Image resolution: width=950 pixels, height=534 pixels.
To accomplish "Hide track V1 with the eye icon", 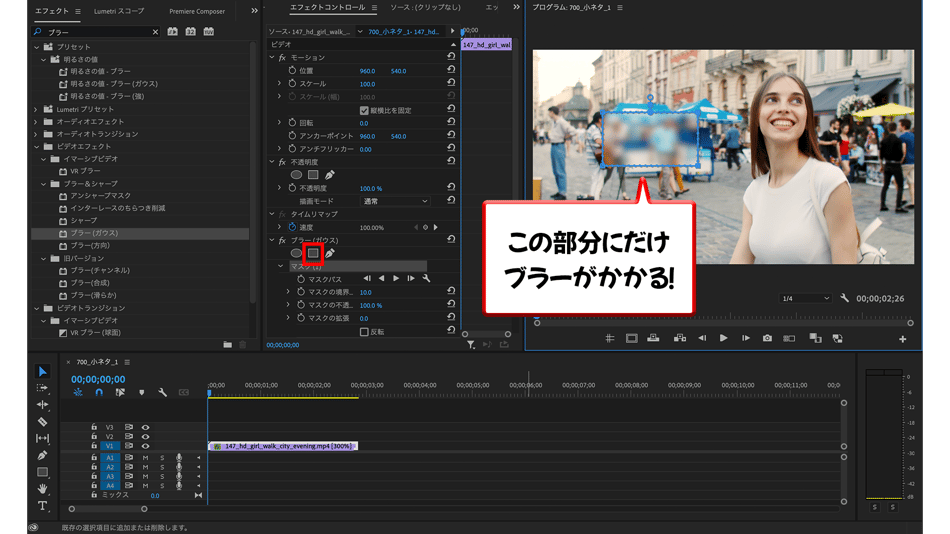I will click(145, 446).
